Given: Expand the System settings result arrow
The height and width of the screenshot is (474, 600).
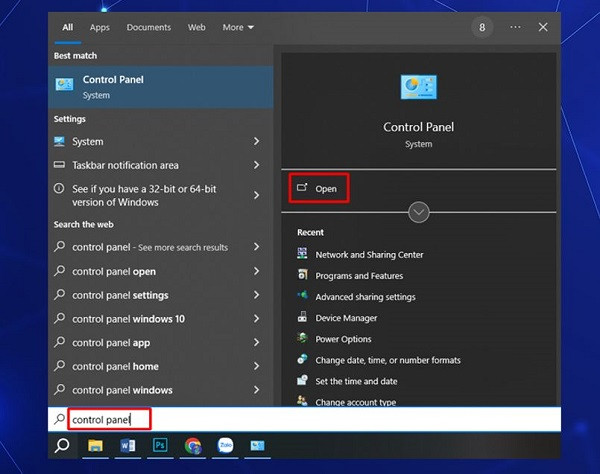Looking at the screenshot, I should pyautogui.click(x=256, y=142).
